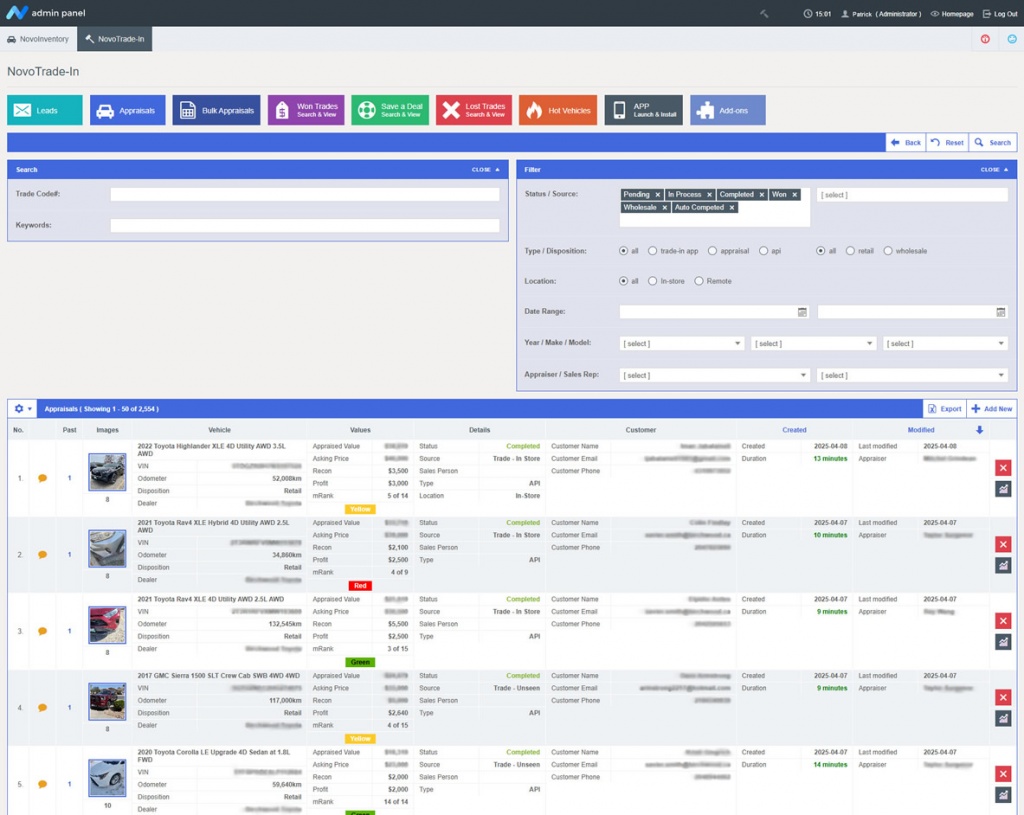View chart for 2022 Toyota Highlander row
Viewport: 1024px width, 815px height.
coord(1003,488)
